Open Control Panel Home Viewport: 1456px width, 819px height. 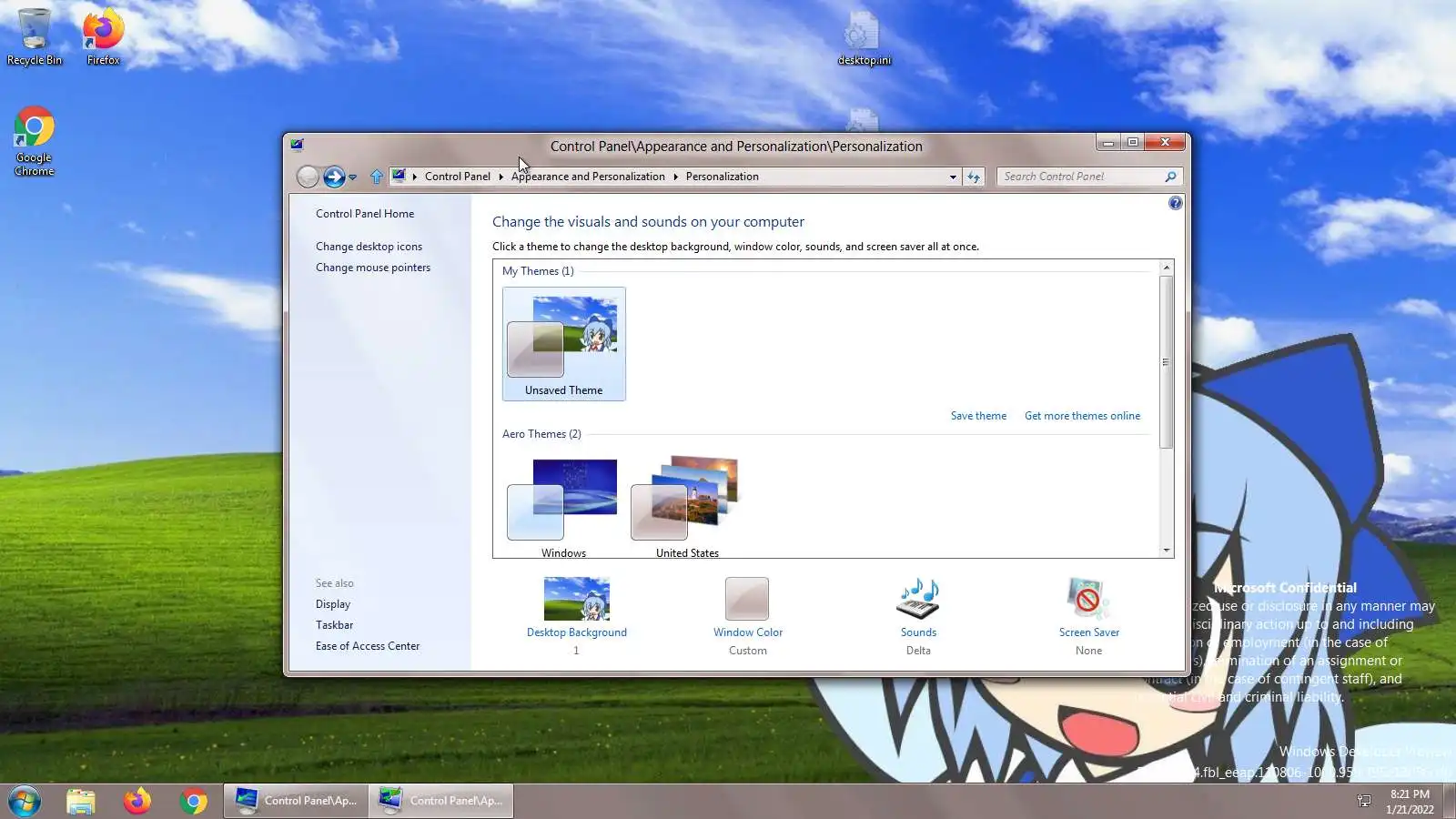[365, 214]
